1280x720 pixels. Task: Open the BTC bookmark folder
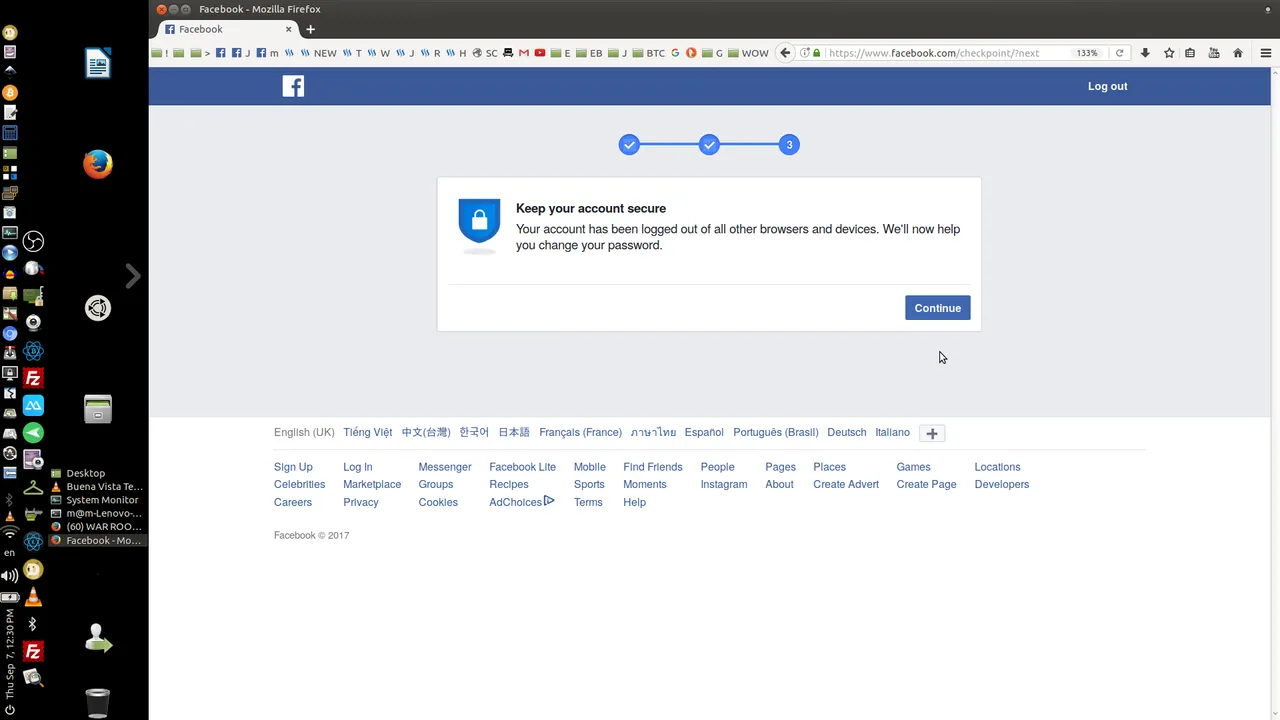pos(648,53)
